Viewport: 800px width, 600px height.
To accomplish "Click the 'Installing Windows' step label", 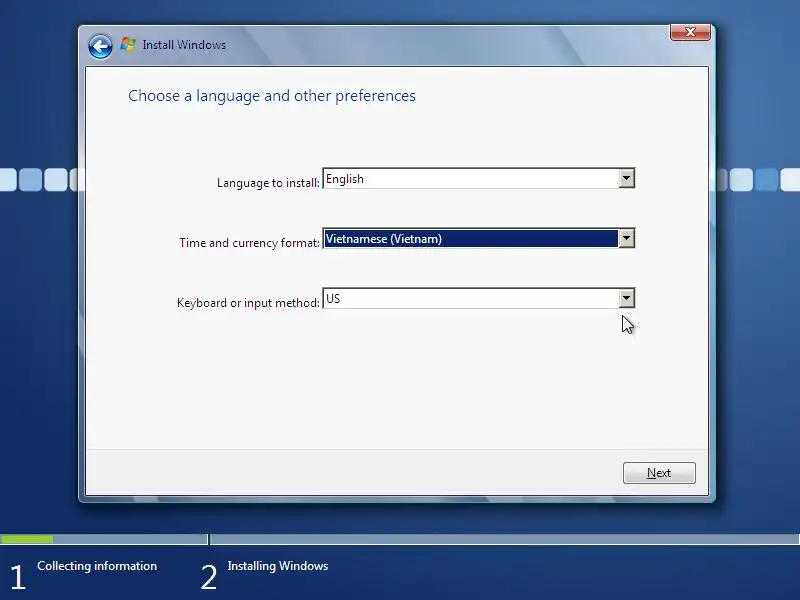I will (x=278, y=566).
